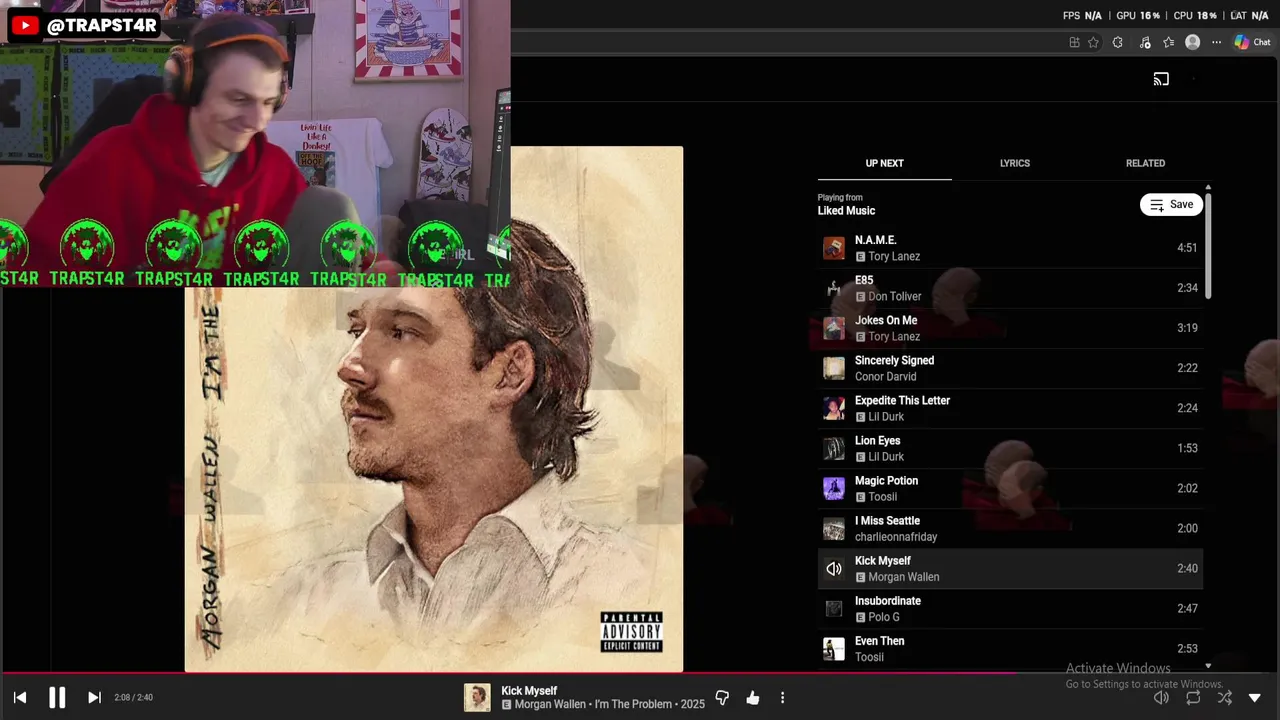Select Insubordinate by Polo G
1280x720 pixels.
[x=1010, y=608]
